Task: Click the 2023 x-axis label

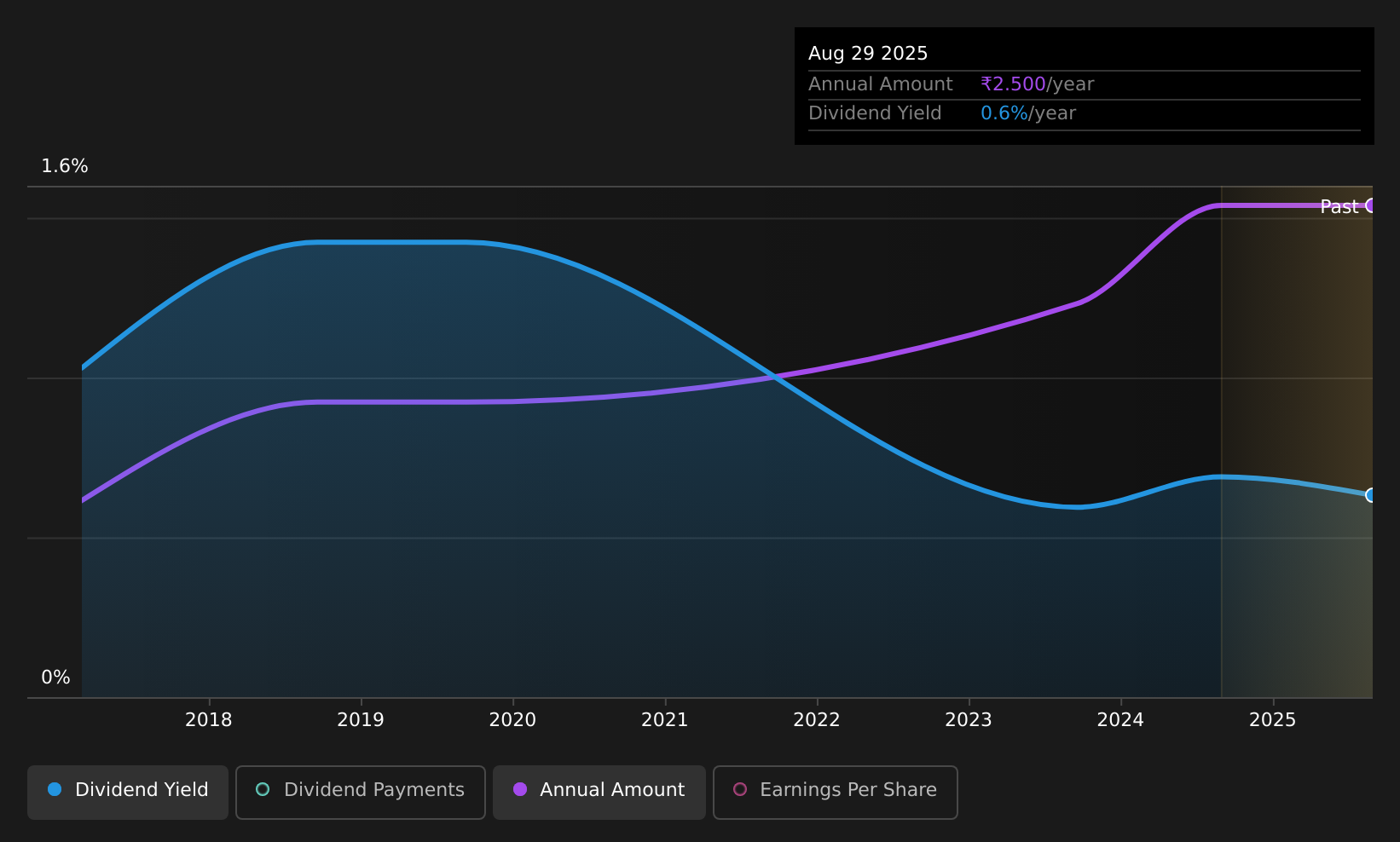Action: point(969,720)
